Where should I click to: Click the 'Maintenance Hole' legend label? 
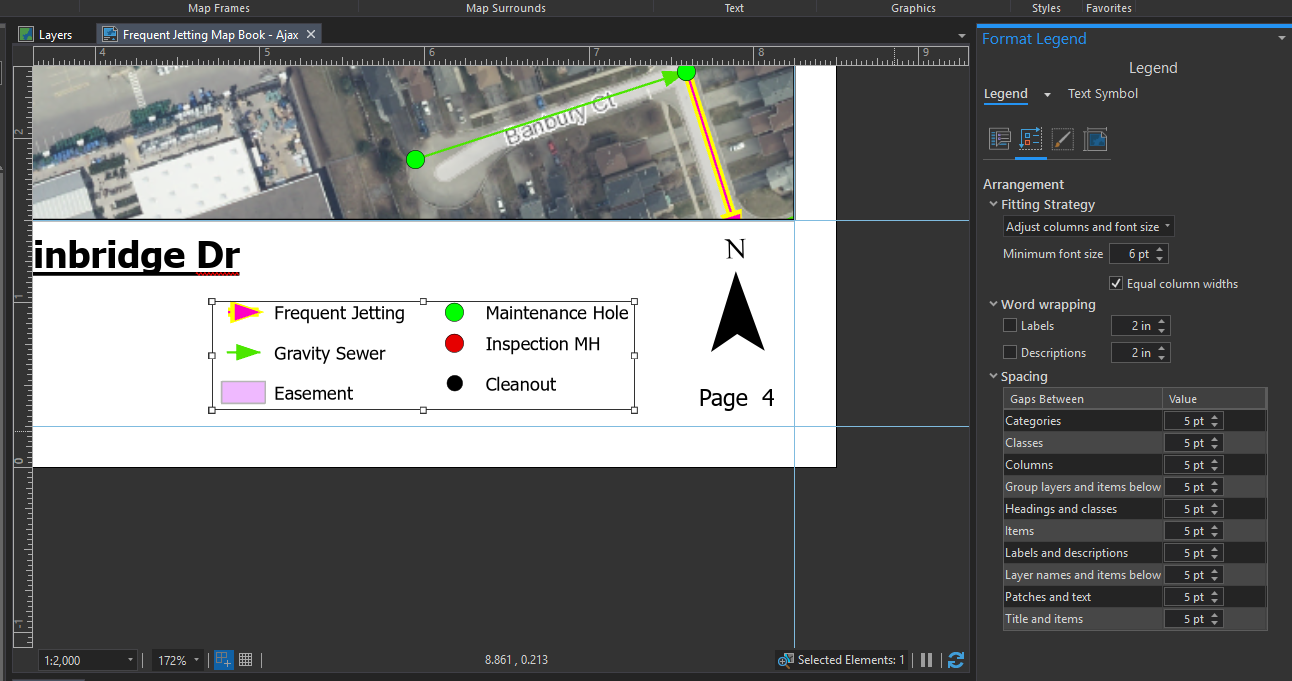[557, 313]
